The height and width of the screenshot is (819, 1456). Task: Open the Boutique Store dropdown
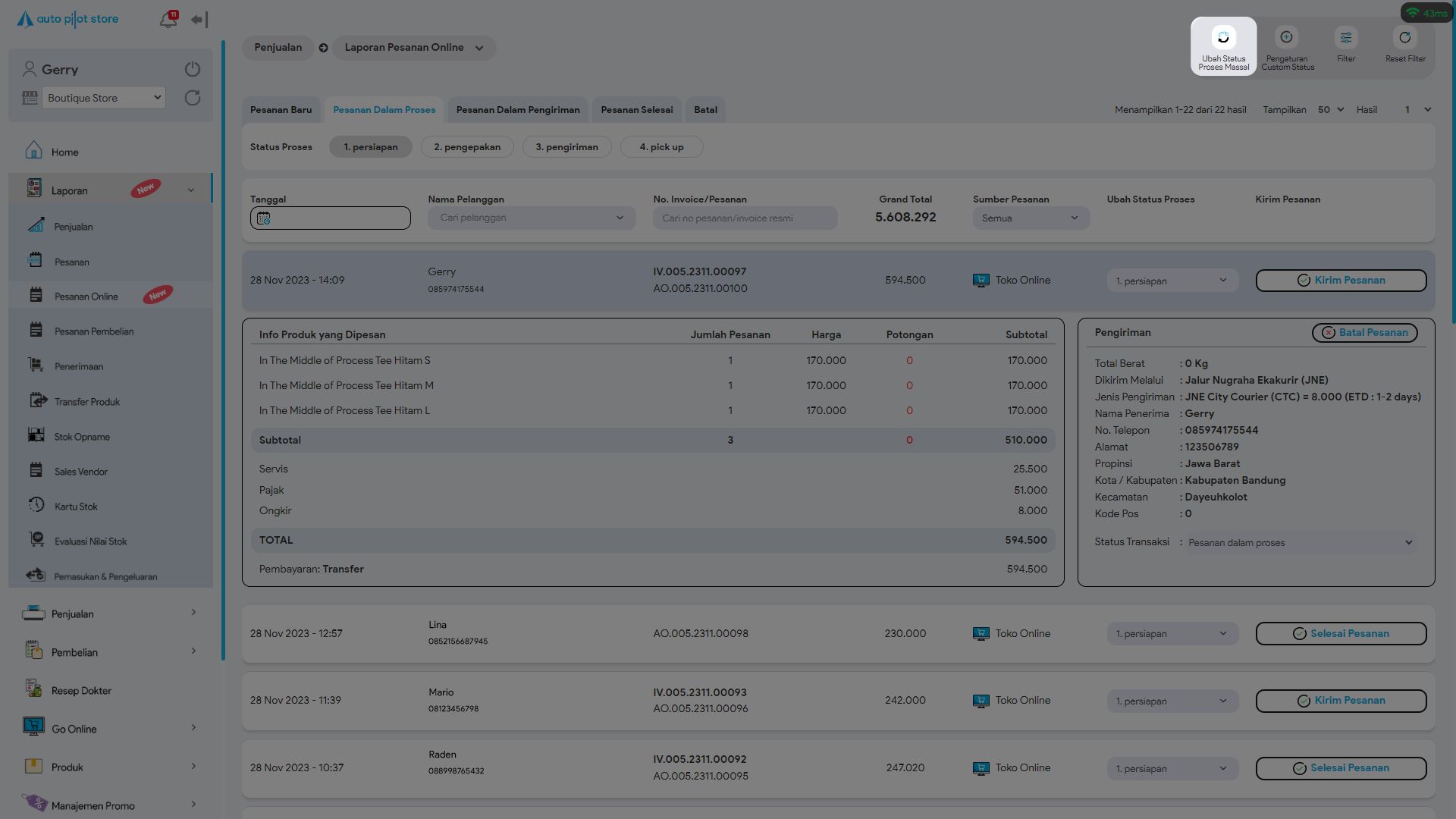point(104,98)
